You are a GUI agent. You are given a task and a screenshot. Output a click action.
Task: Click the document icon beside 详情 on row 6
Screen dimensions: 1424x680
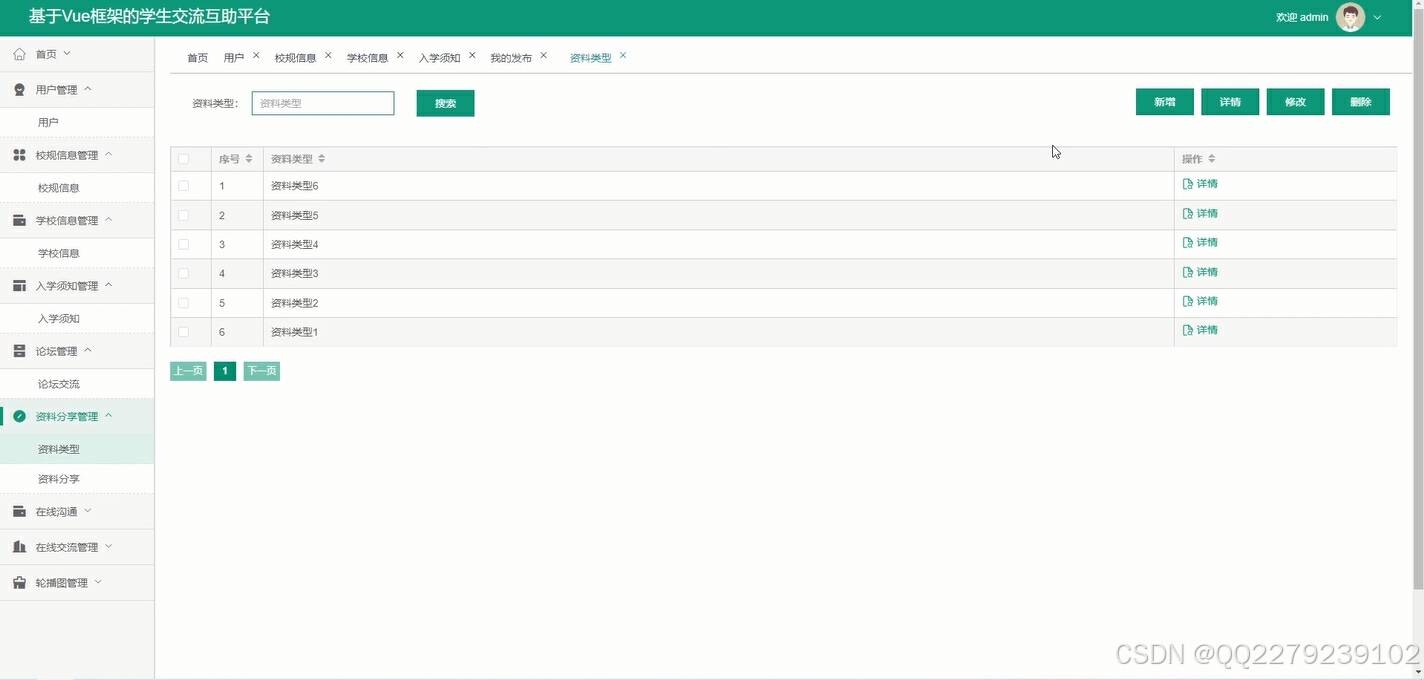1187,329
